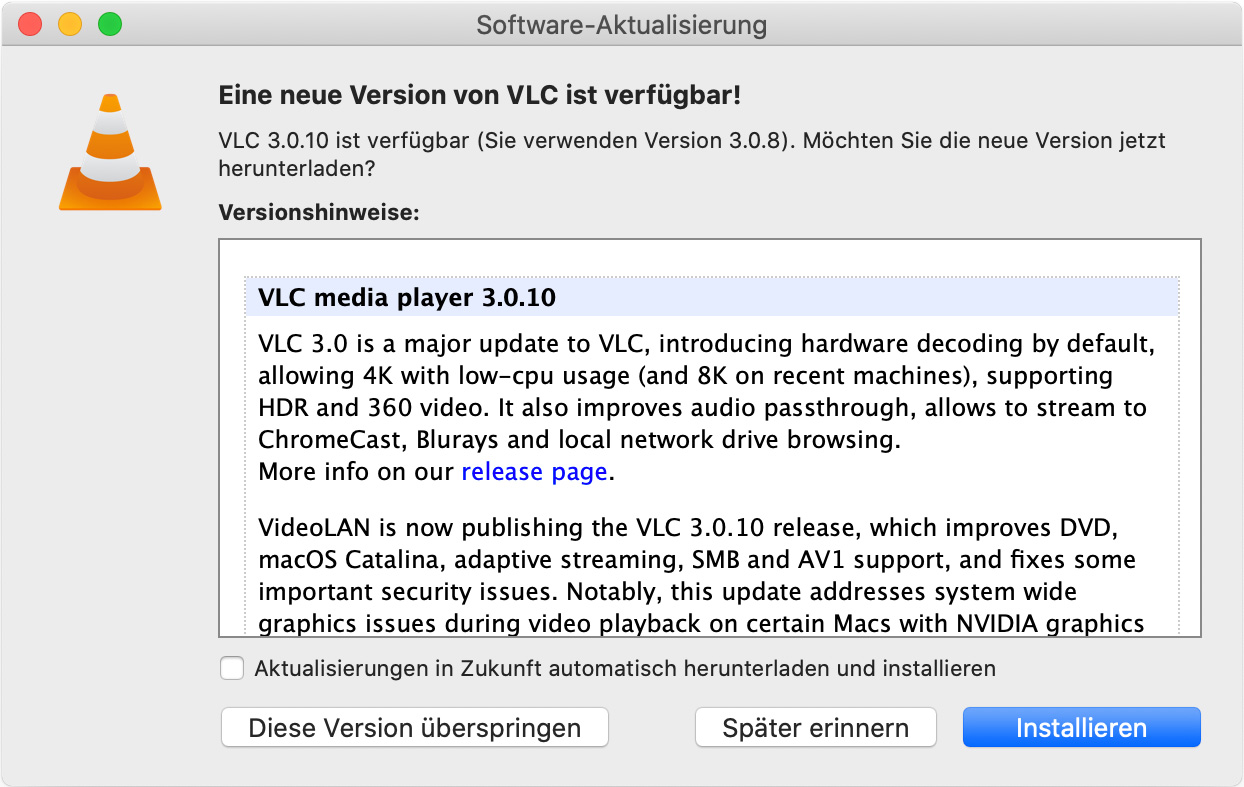The height and width of the screenshot is (787, 1244).
Task: Click the 'Eine neue Version von VLC' headline
Action: 479,96
